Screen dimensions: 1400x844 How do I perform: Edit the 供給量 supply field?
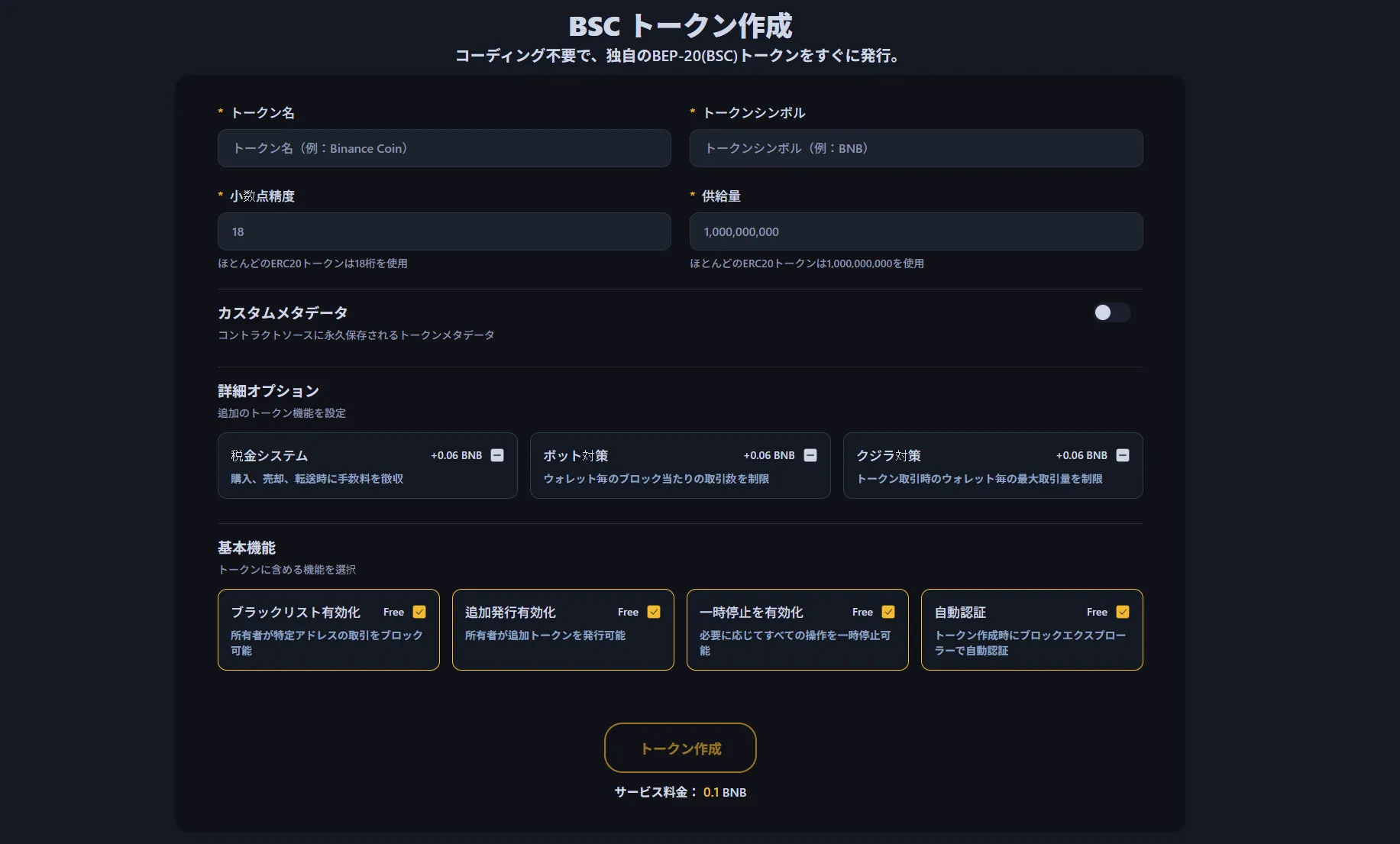coord(916,231)
